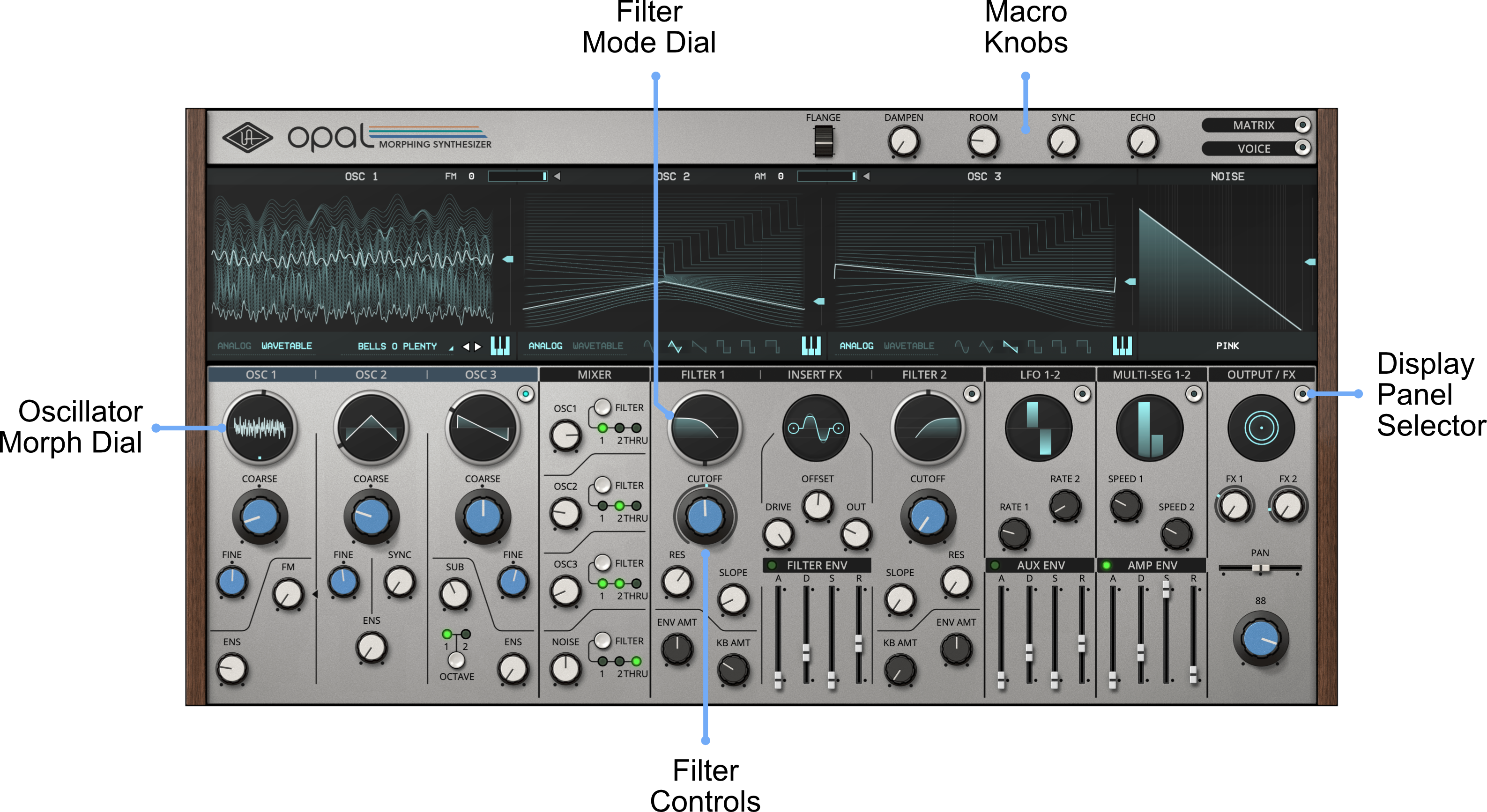Screen dimensions: 1487x812
Task: Click the PAN horizontal slider
Action: click(1260, 568)
